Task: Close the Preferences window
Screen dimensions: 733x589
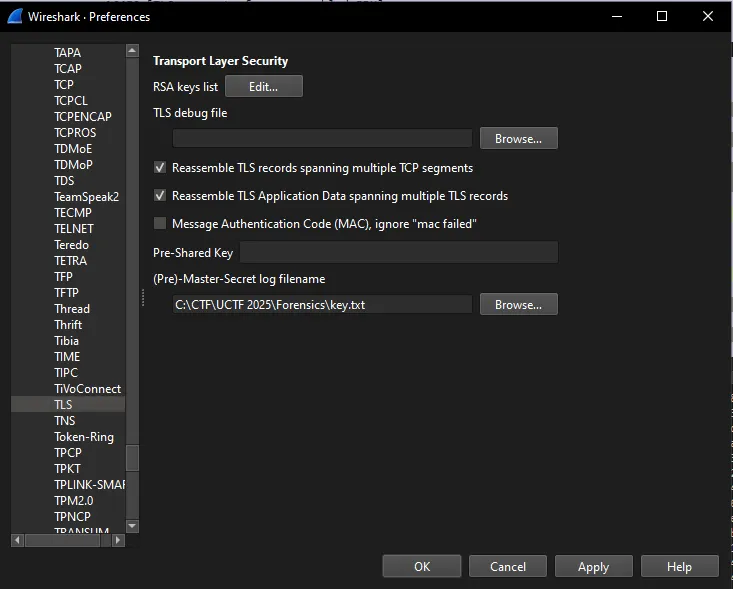Action: pos(708,16)
